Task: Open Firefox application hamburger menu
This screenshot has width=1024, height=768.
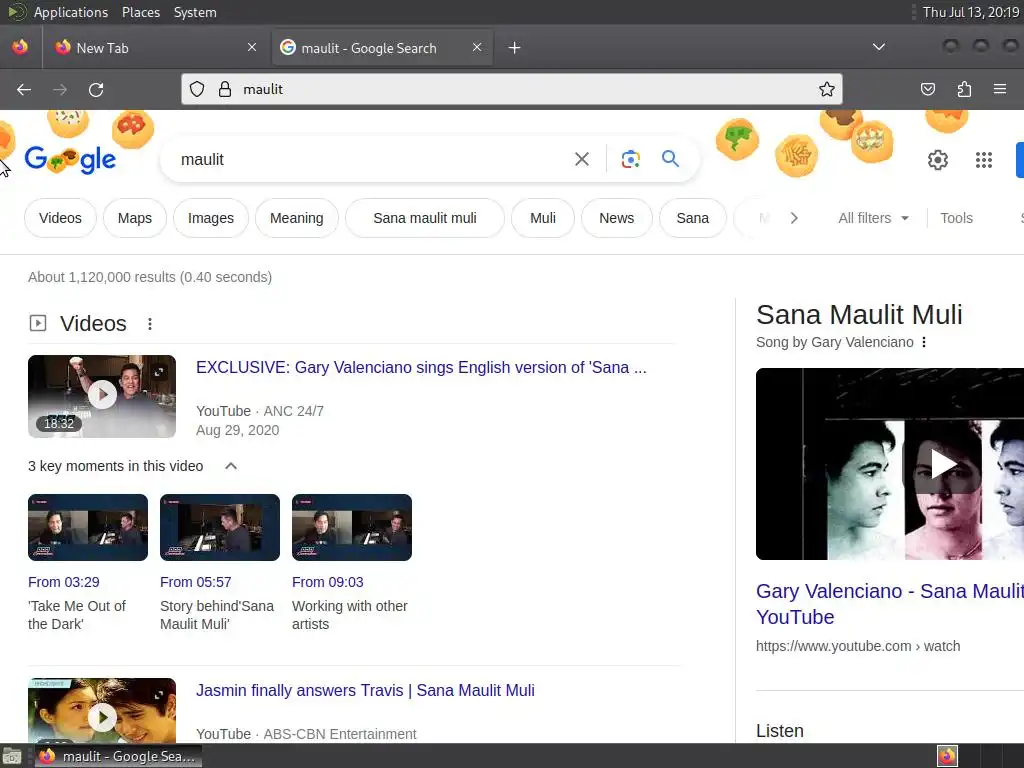Action: pyautogui.click(x=1000, y=89)
